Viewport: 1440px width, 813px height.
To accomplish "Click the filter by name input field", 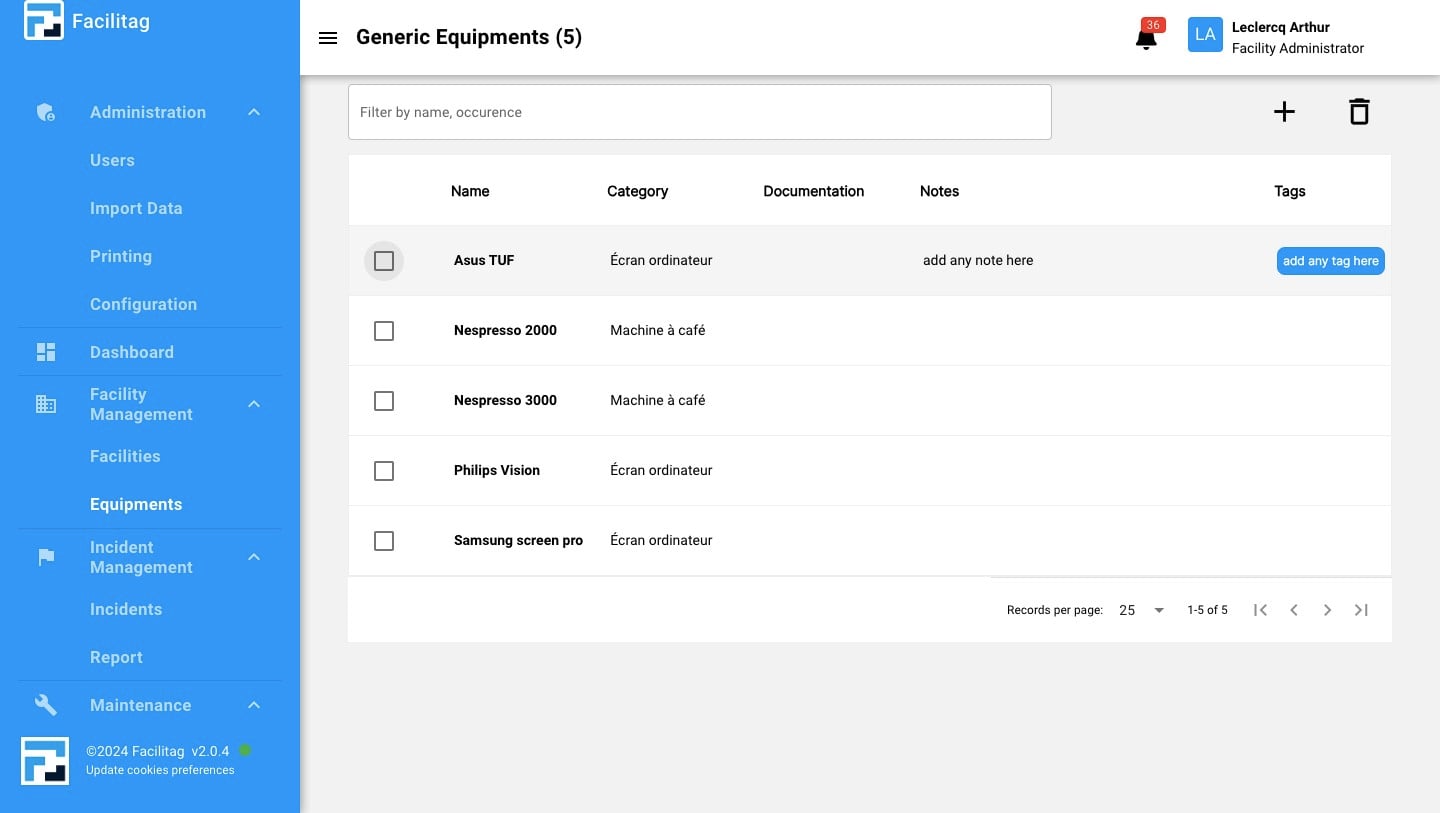I will 699,112.
